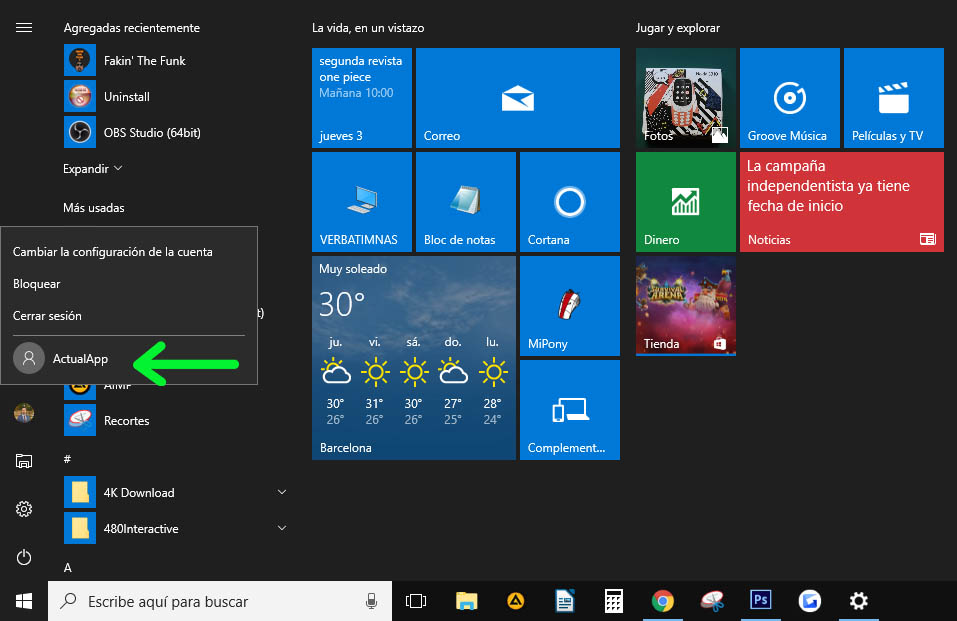
Task: Open the Noticias news tile
Action: pos(842,202)
